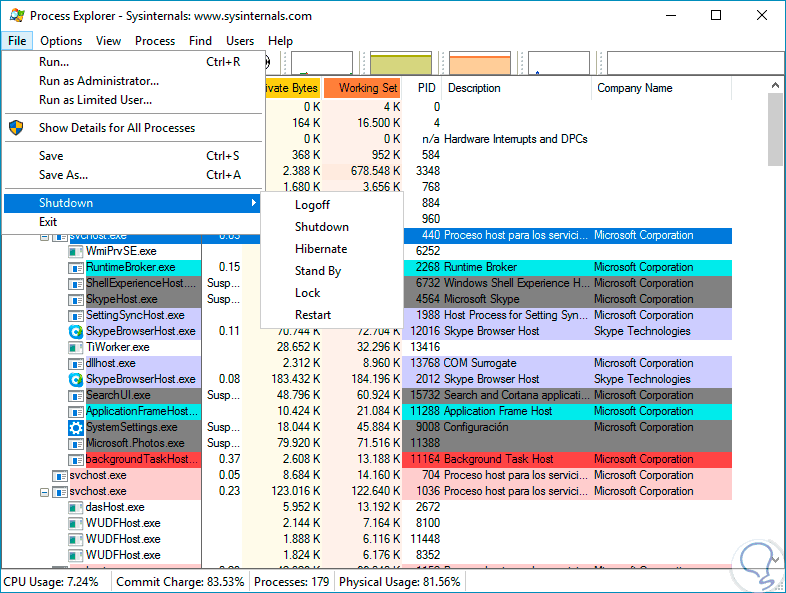Click the gear icon of SystemSettings.exe
This screenshot has height=593, width=786.
[75, 427]
